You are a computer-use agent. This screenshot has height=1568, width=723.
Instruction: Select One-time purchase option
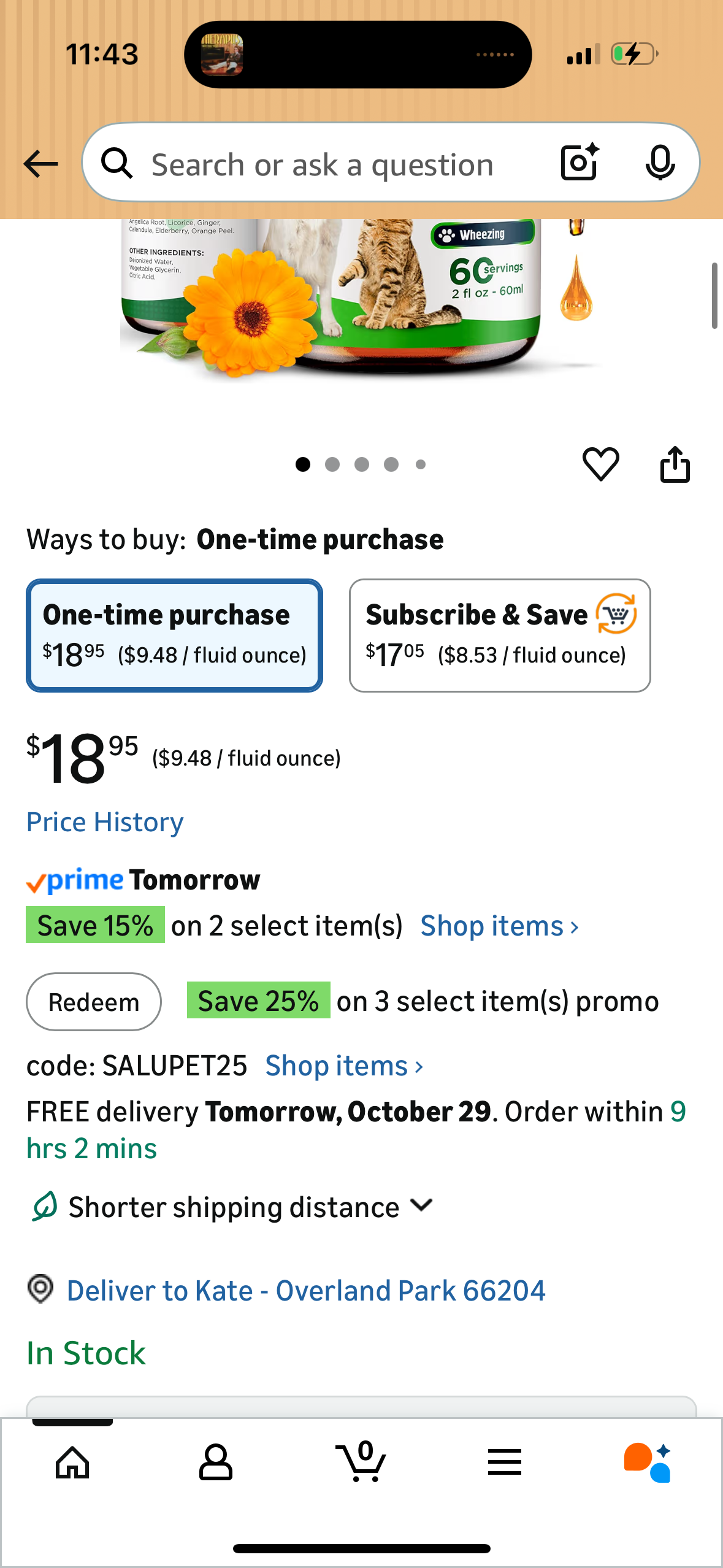point(174,635)
